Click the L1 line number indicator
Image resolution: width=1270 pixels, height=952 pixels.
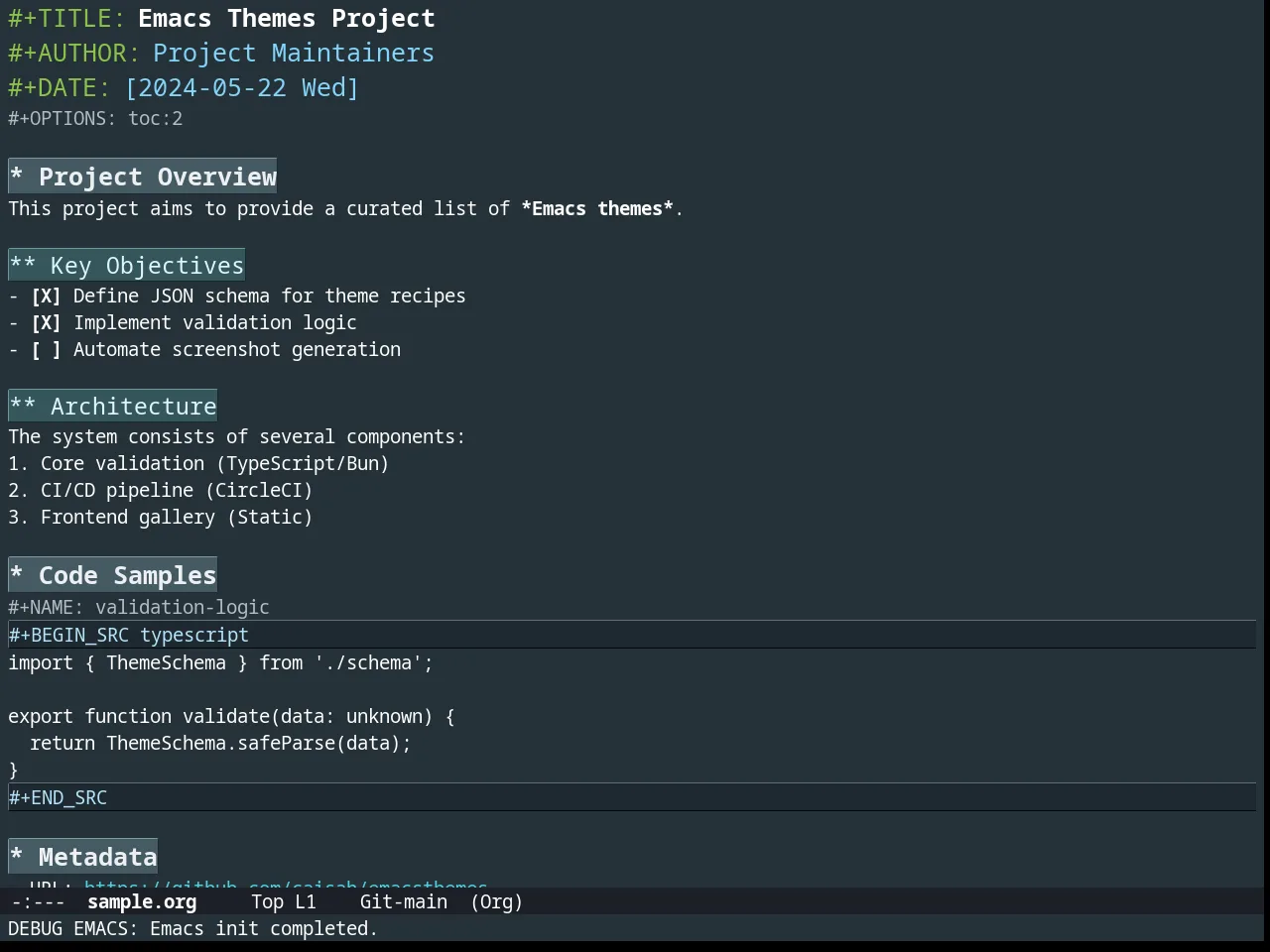coord(306,901)
